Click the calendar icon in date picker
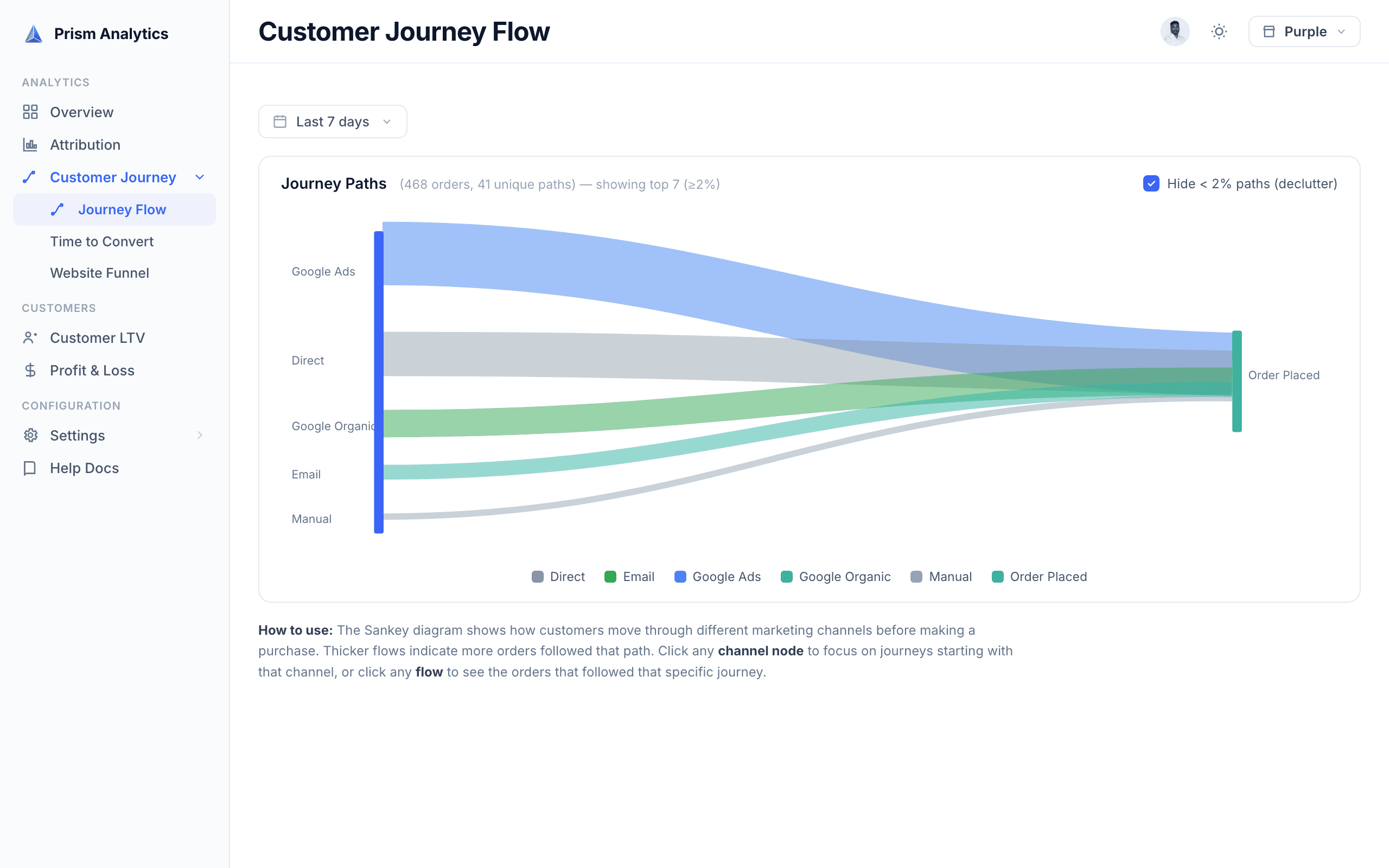Viewport: 1389px width, 868px height. pyautogui.click(x=280, y=122)
